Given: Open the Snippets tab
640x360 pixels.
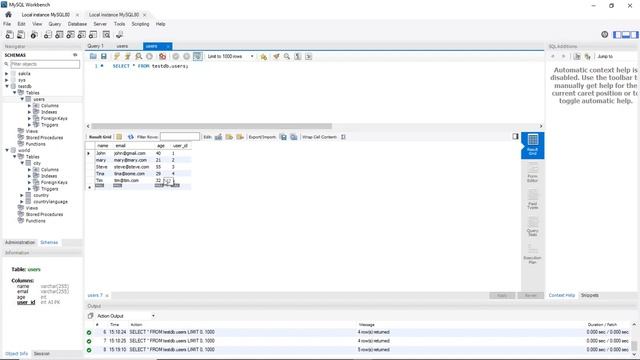Looking at the screenshot, I should [590, 295].
